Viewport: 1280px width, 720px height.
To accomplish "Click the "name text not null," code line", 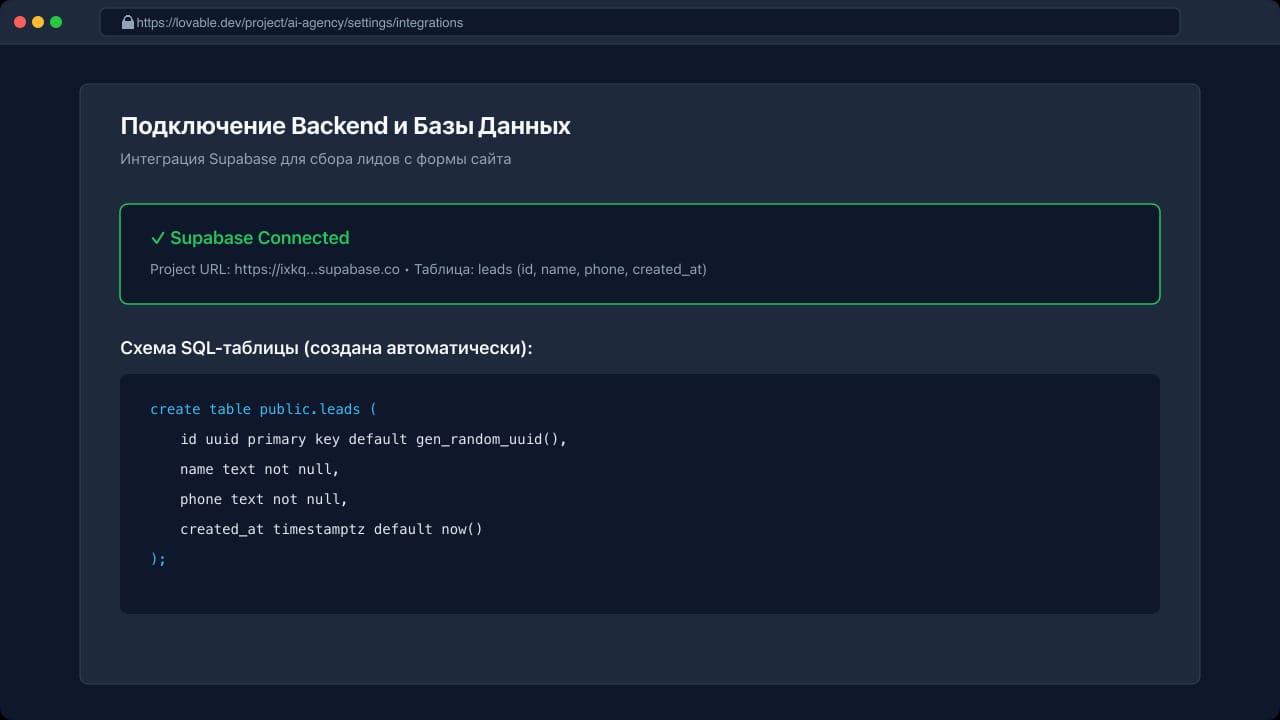I will point(260,469).
